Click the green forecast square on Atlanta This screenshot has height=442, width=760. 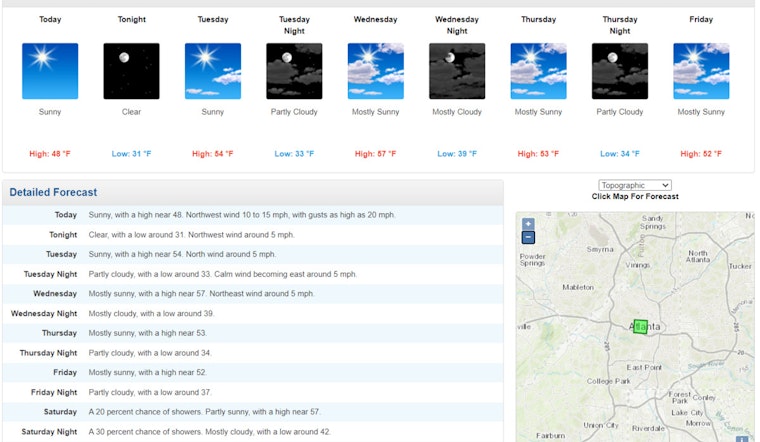point(640,327)
